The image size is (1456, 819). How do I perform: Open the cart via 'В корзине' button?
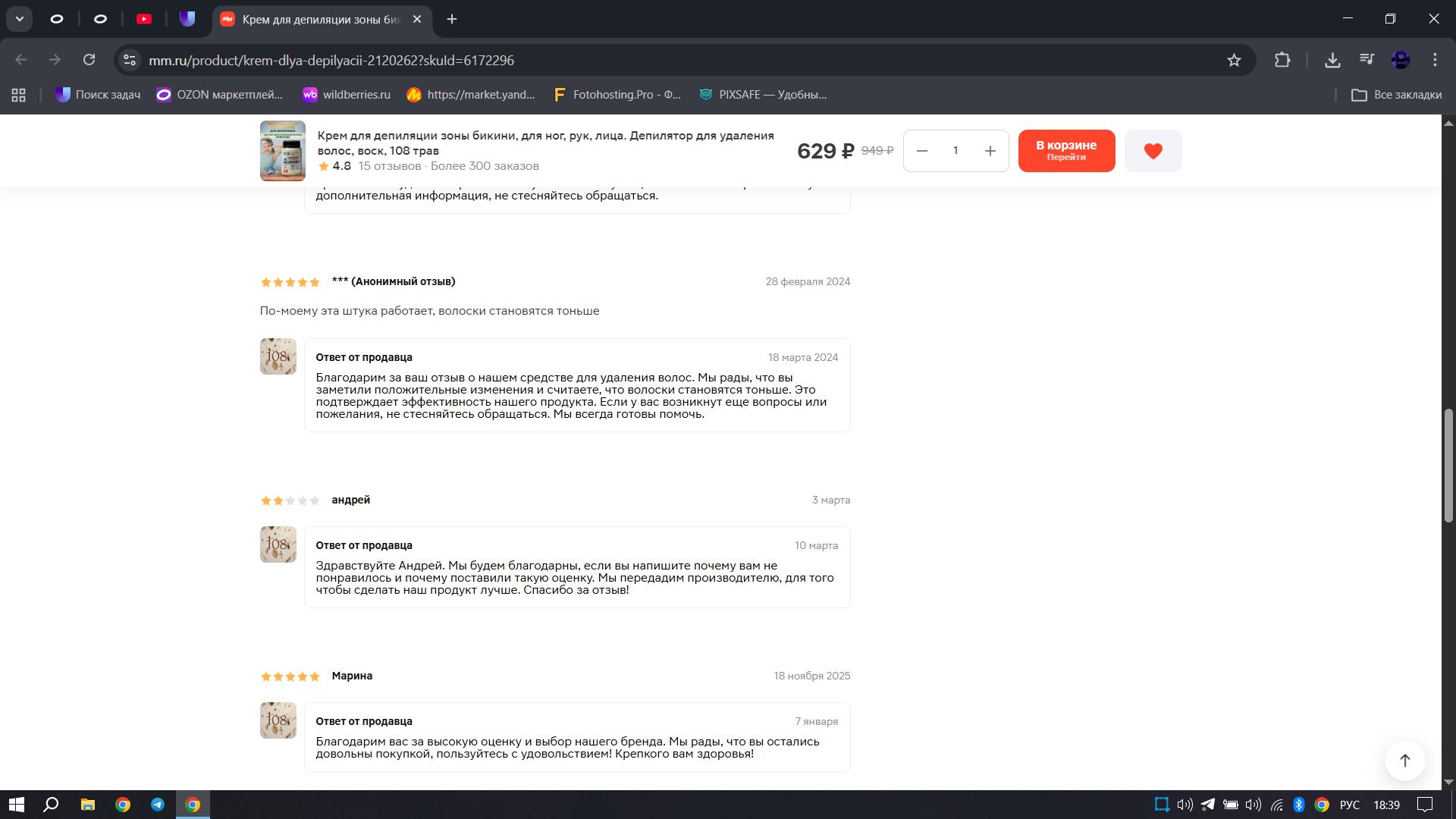1066,151
